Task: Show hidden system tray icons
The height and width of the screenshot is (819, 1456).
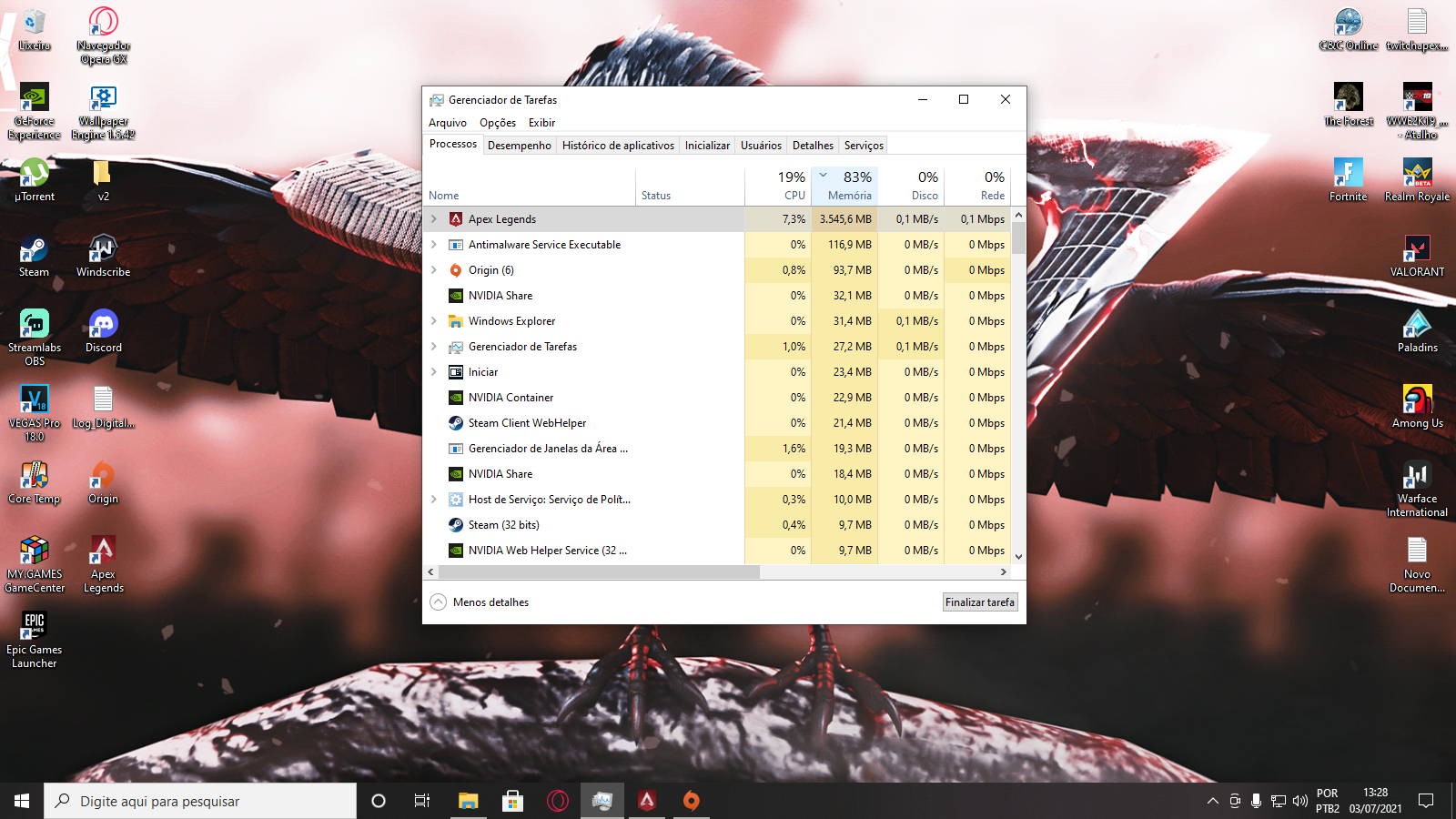Action: click(x=1212, y=801)
